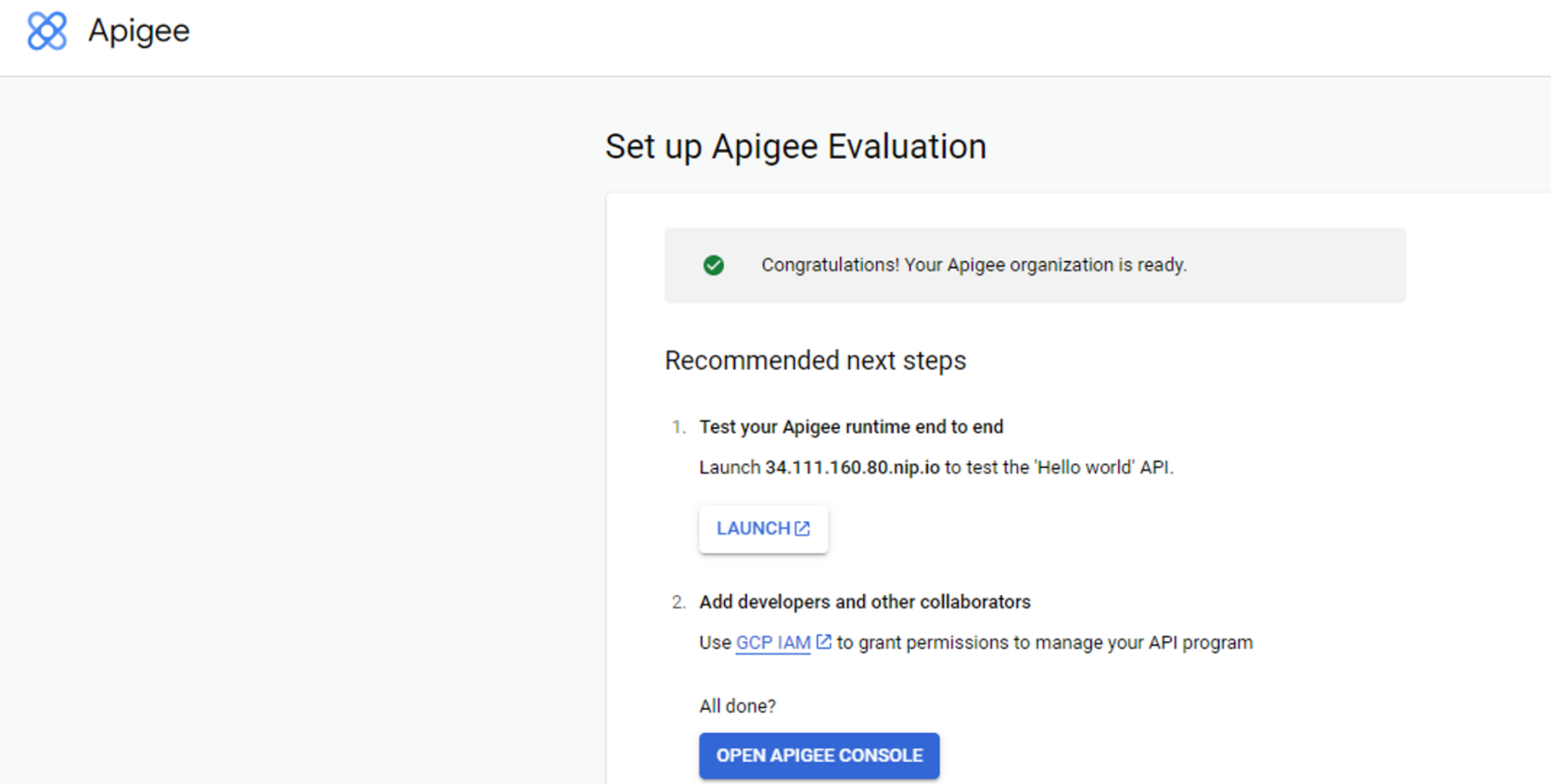Image resolution: width=1551 pixels, height=784 pixels.
Task: Click the 'All done?' text
Action: [x=737, y=706]
